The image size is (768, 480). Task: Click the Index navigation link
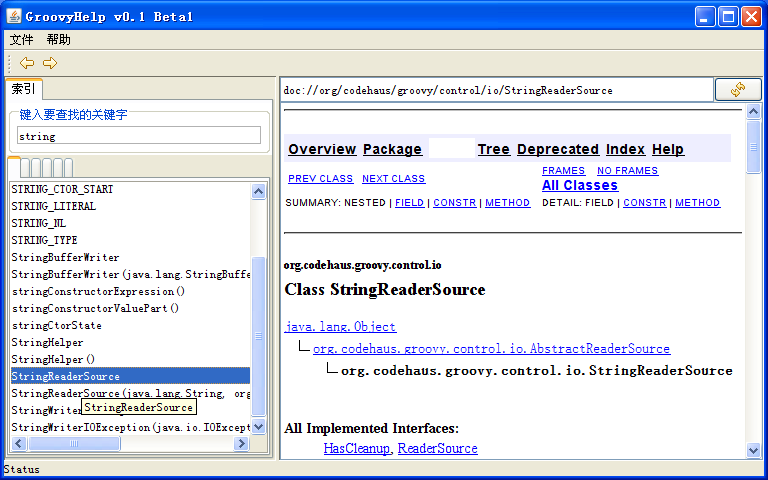pyautogui.click(x=625, y=149)
